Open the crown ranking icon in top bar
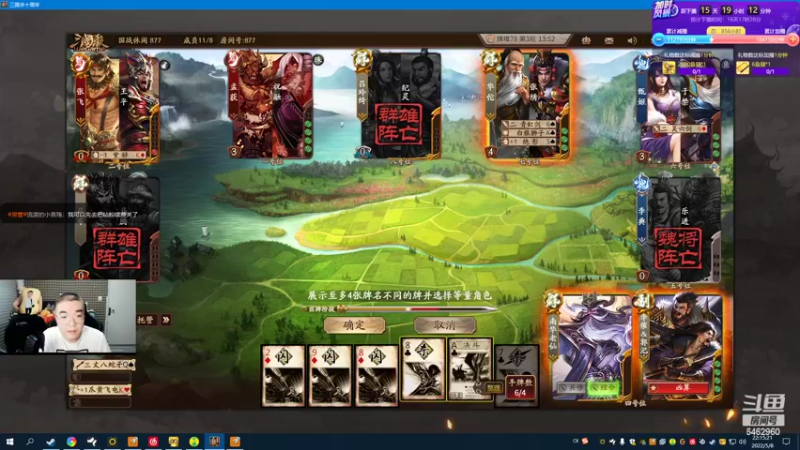The image size is (800, 450). [586, 40]
